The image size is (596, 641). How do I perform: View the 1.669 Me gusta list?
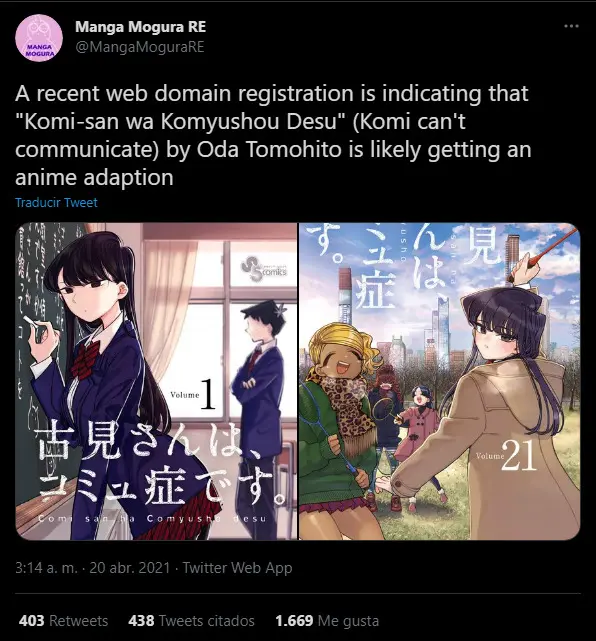tap(327, 621)
